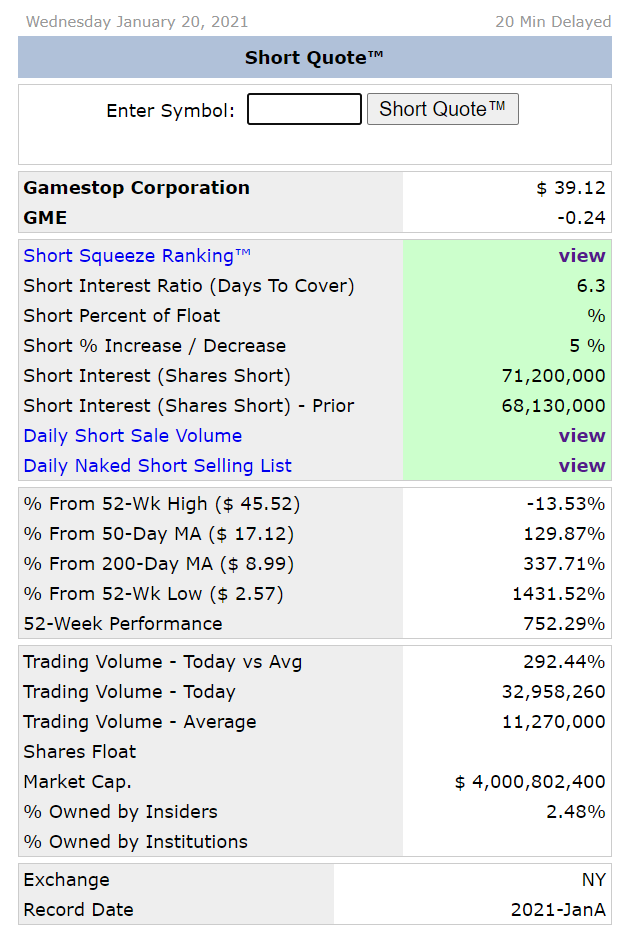This screenshot has height=951, width=629.
Task: Open the Short Squeeze Ranking™ link
Action: tap(137, 256)
